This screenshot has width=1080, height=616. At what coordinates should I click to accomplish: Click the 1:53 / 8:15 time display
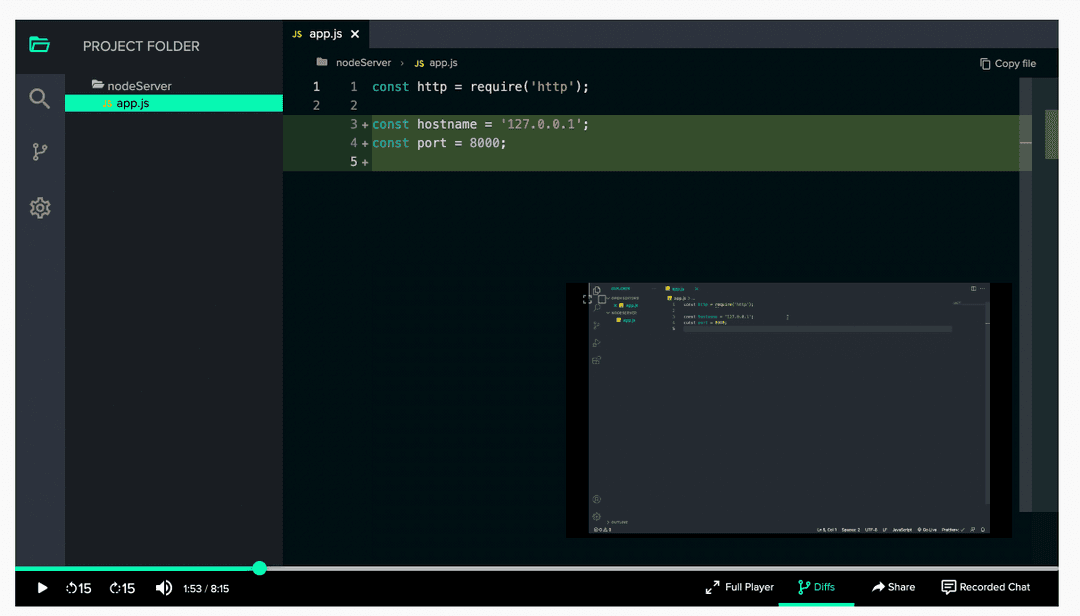[206, 588]
